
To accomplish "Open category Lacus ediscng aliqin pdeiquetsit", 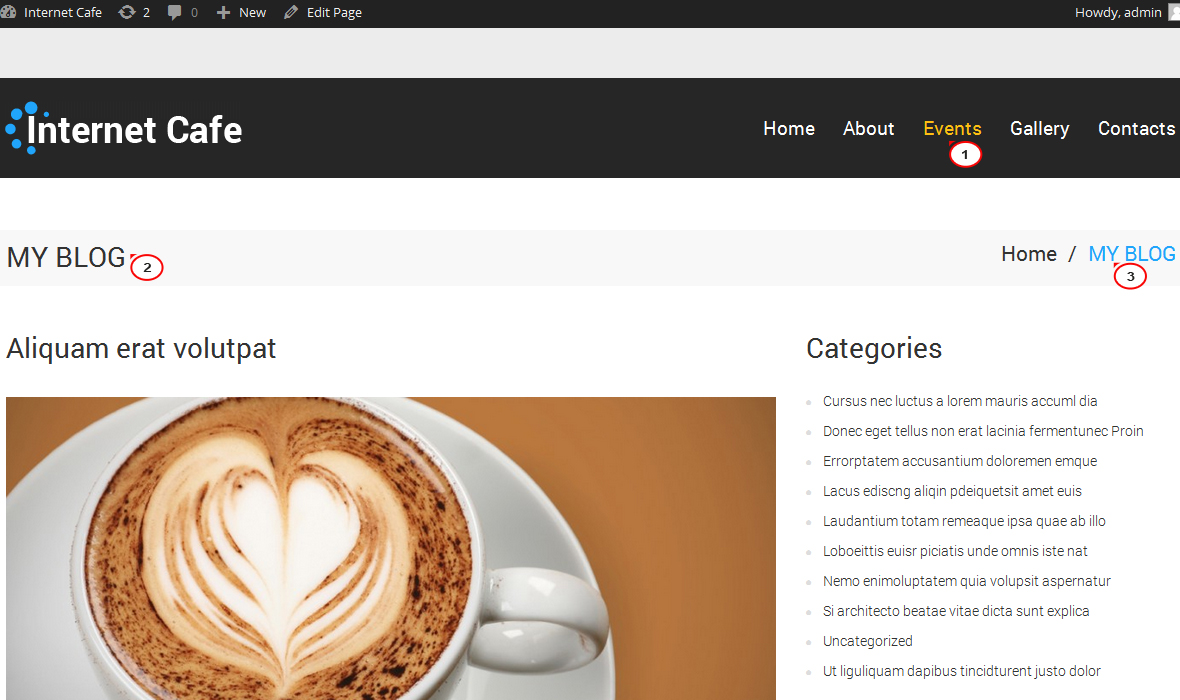I will [x=952, y=492].
